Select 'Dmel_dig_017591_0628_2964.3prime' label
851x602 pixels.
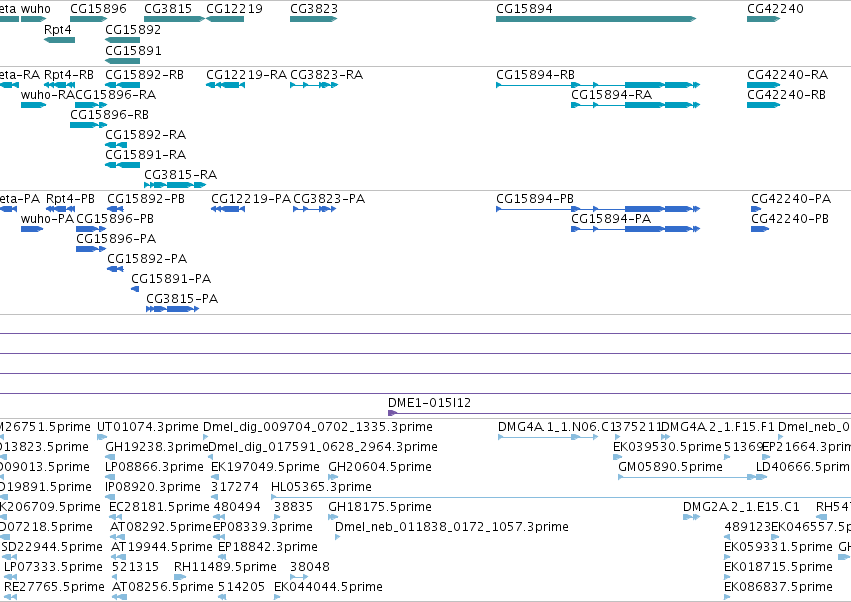click(x=322, y=447)
